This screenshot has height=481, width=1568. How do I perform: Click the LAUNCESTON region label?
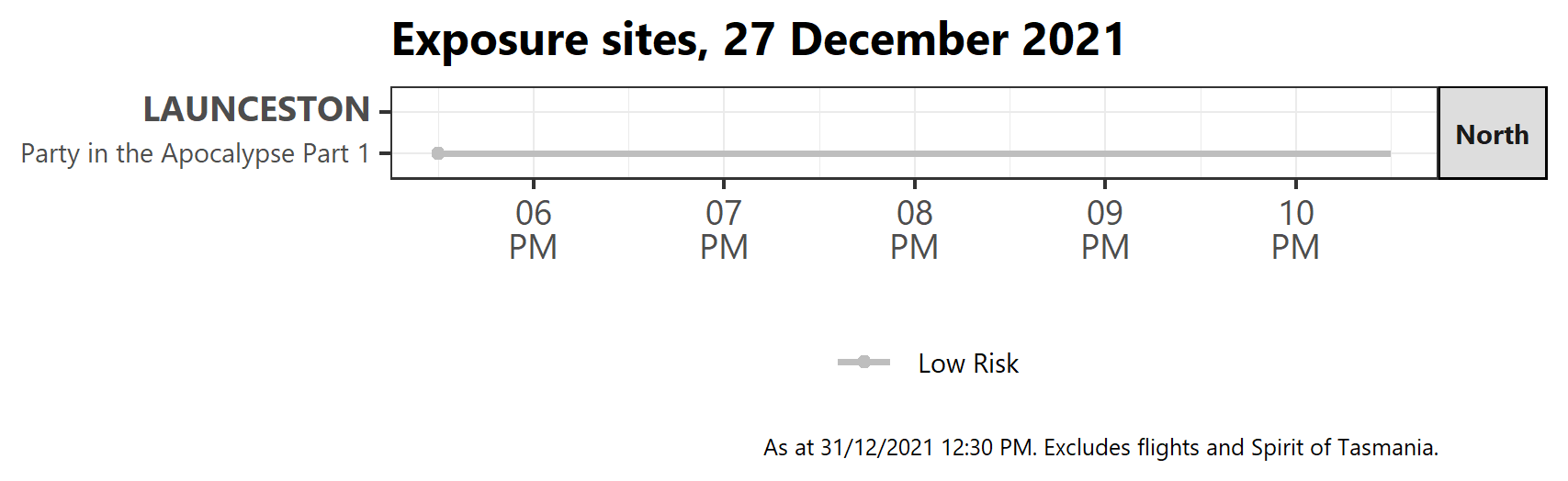coord(256,110)
